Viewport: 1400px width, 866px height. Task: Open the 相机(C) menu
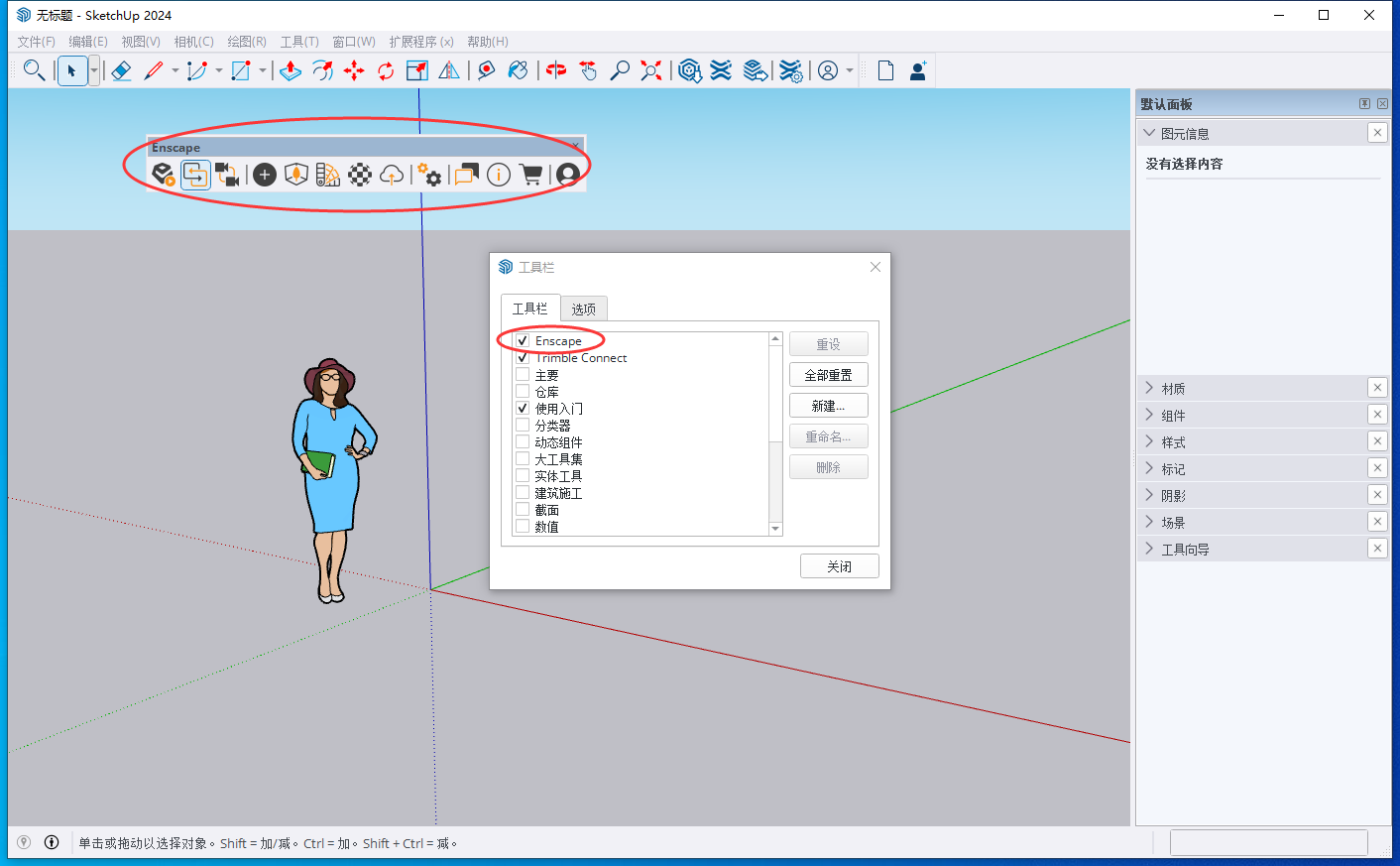193,42
